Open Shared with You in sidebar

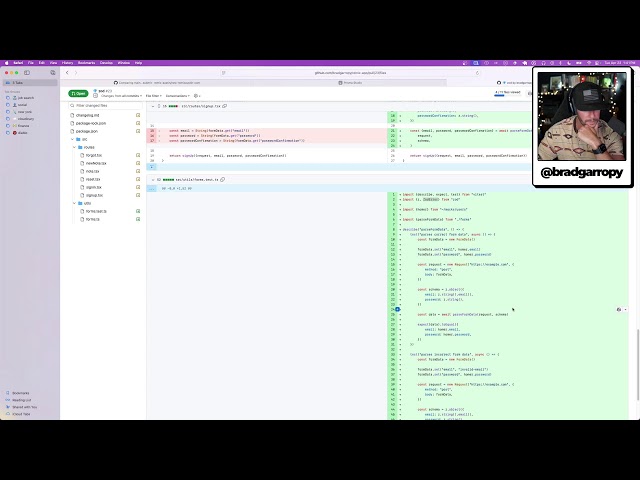[x=24, y=407]
